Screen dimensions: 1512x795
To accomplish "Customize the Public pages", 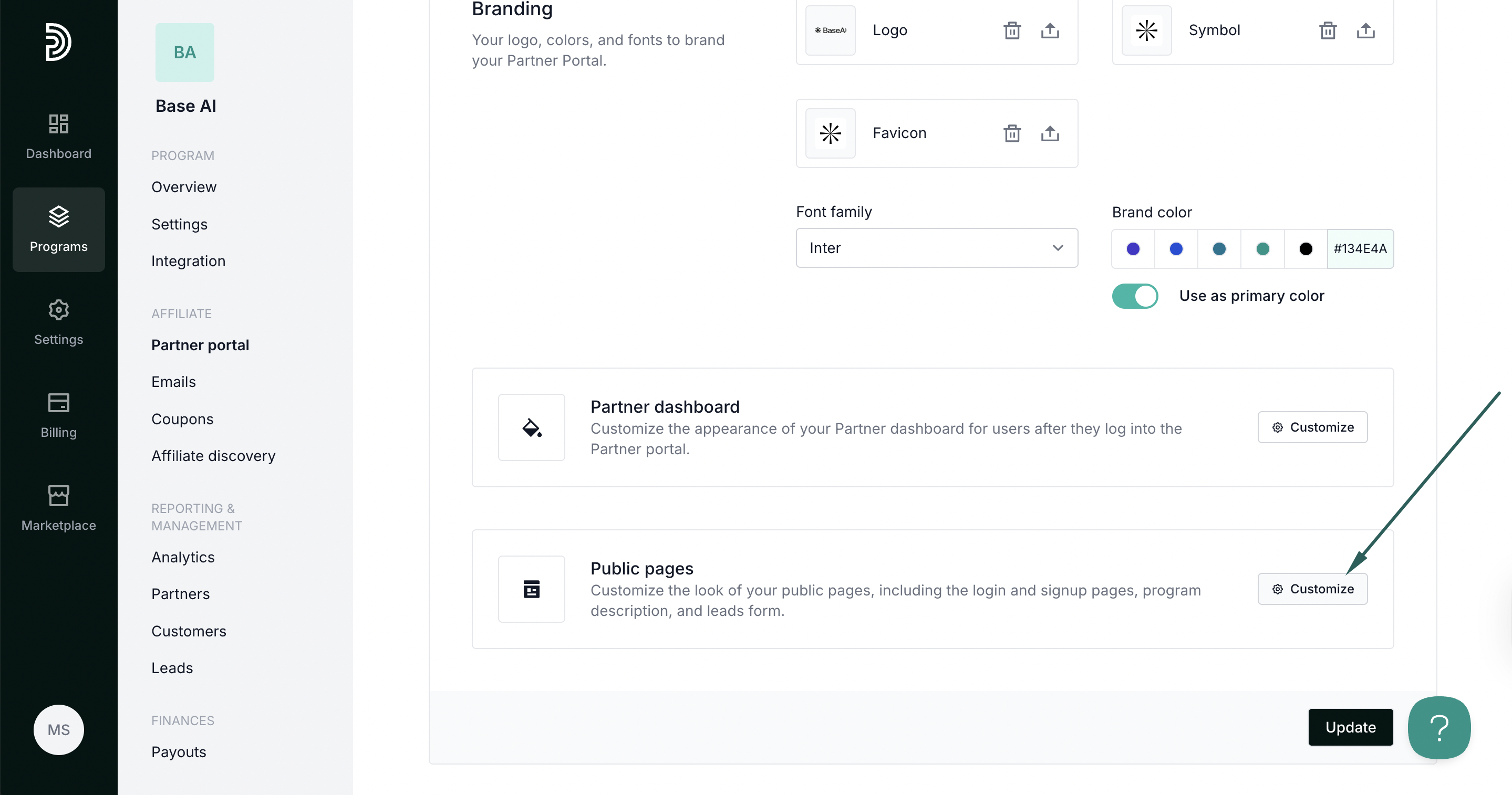I will [1312, 589].
